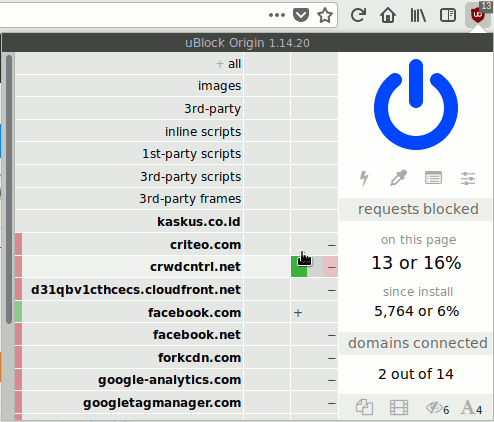Set local allow rule for crwdcntrl.net
Viewport: 494px width, 422px height.
[x=299, y=267]
